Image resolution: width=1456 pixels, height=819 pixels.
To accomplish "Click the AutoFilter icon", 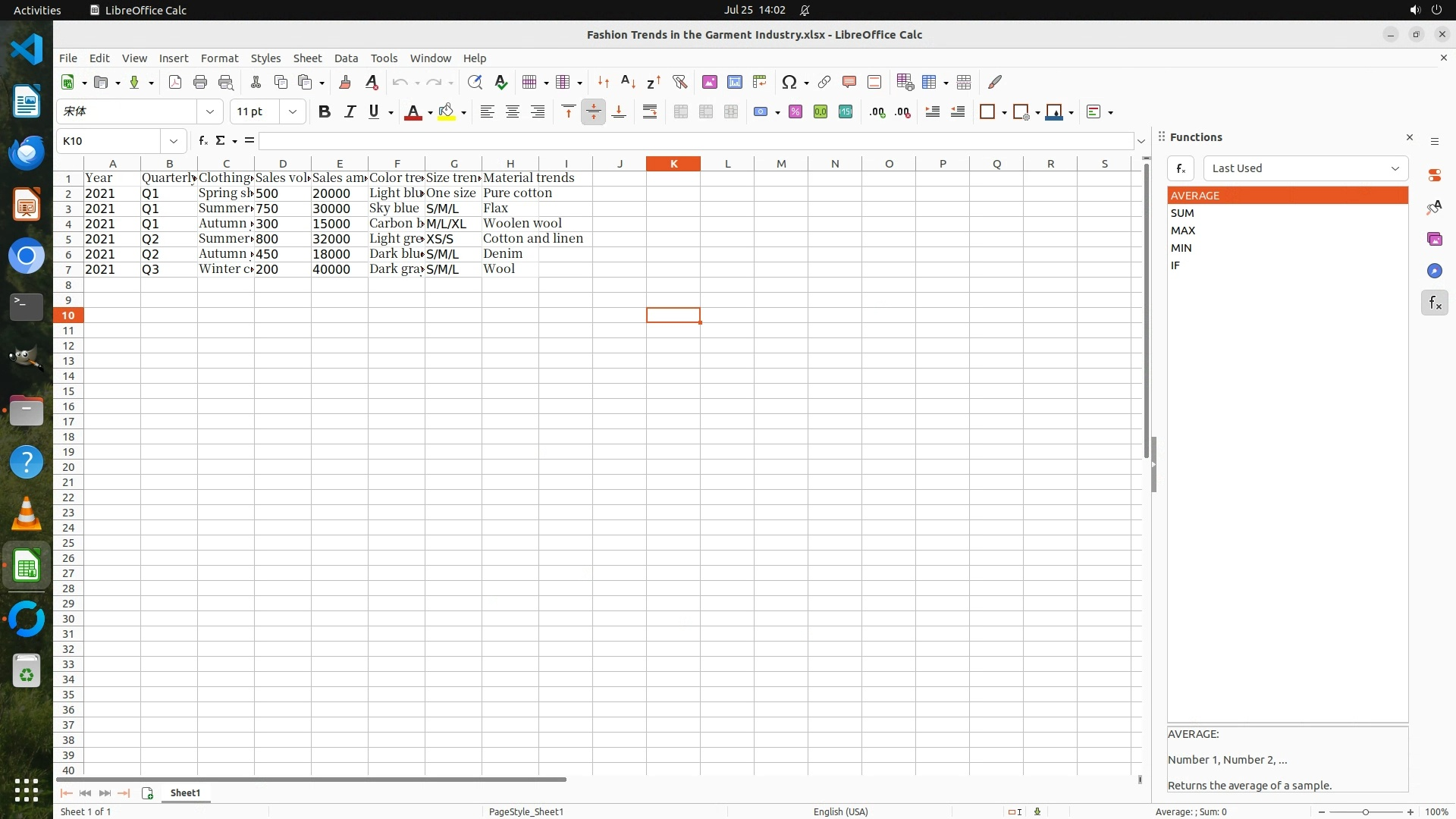I will click(x=679, y=82).
